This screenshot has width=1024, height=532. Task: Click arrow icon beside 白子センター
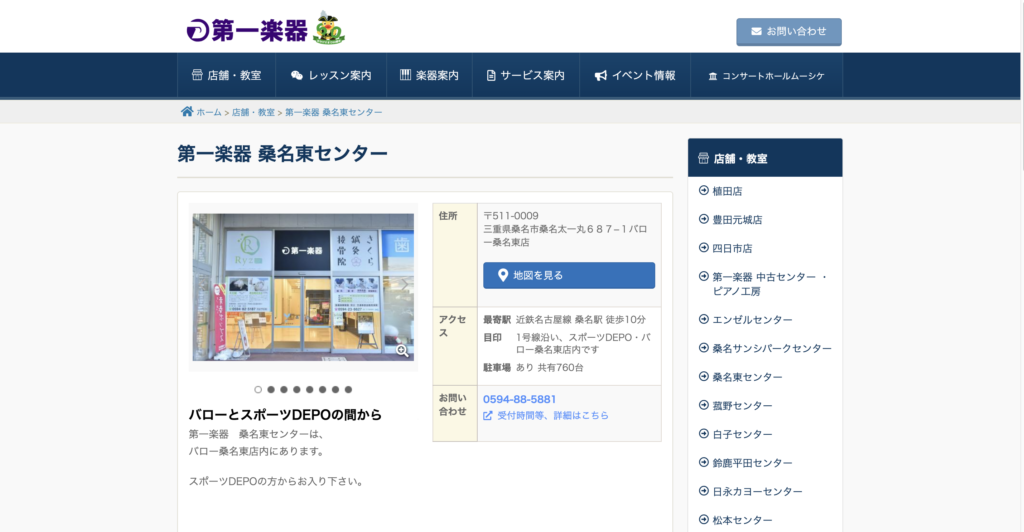coord(703,434)
